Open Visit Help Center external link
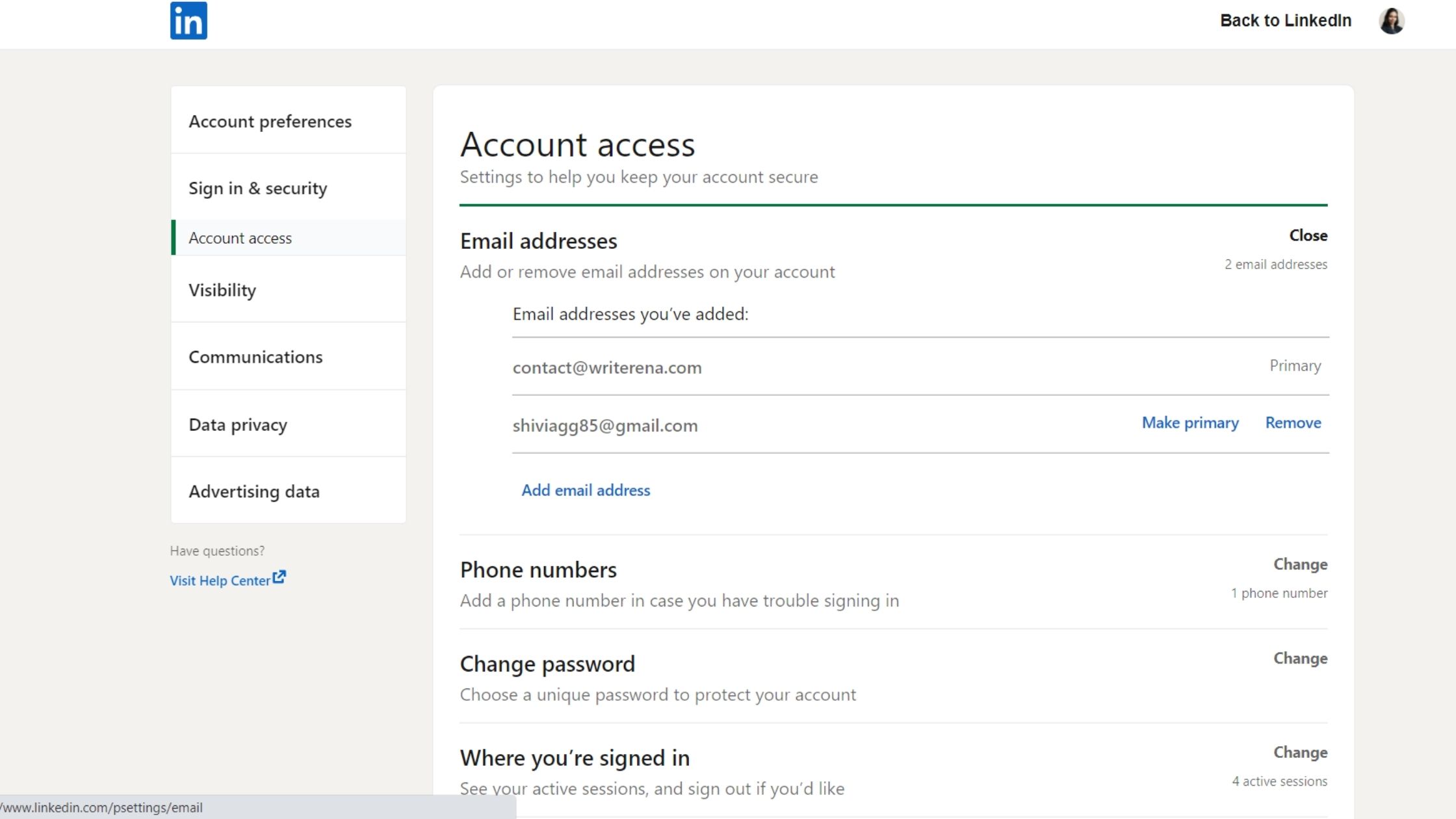 (226, 579)
